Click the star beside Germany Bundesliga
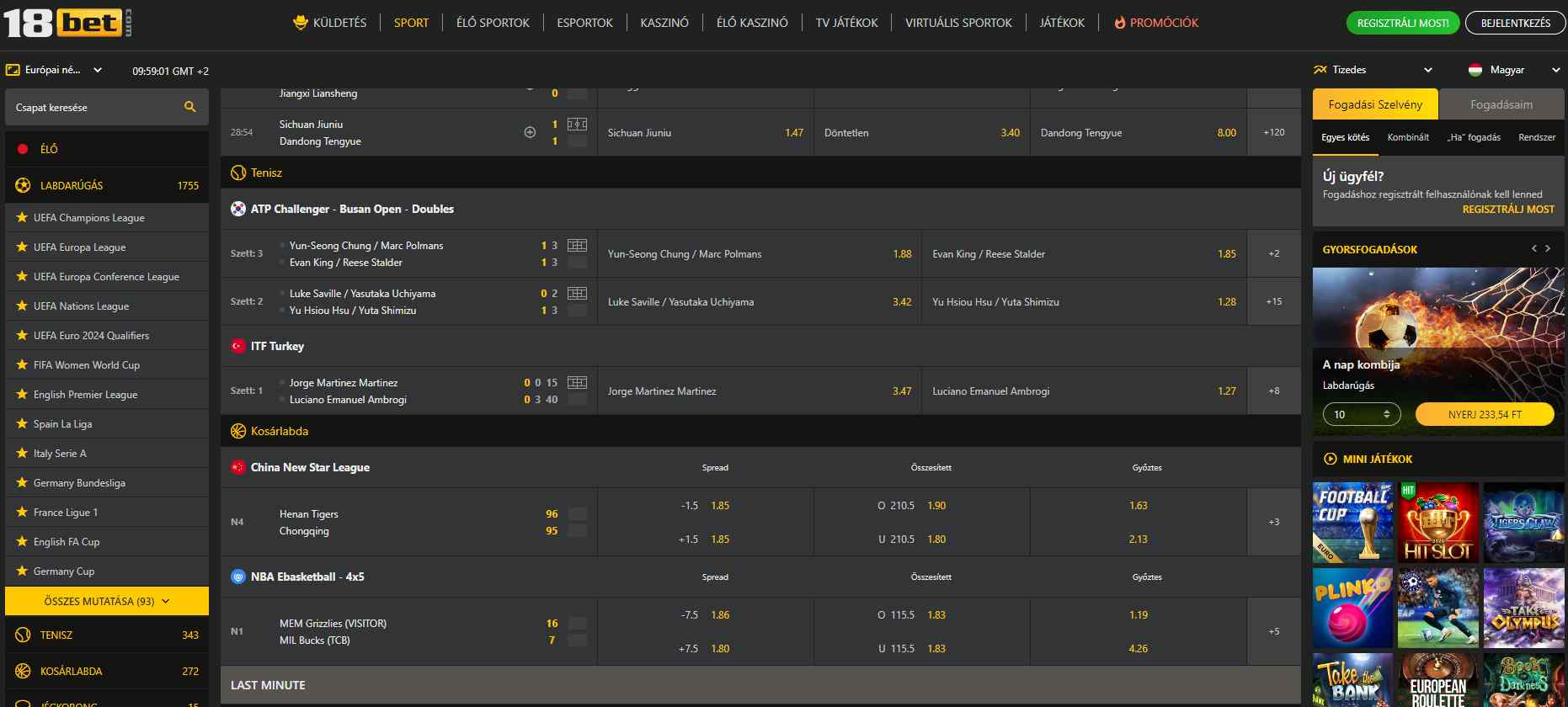The width and height of the screenshot is (1568, 707). tap(22, 482)
